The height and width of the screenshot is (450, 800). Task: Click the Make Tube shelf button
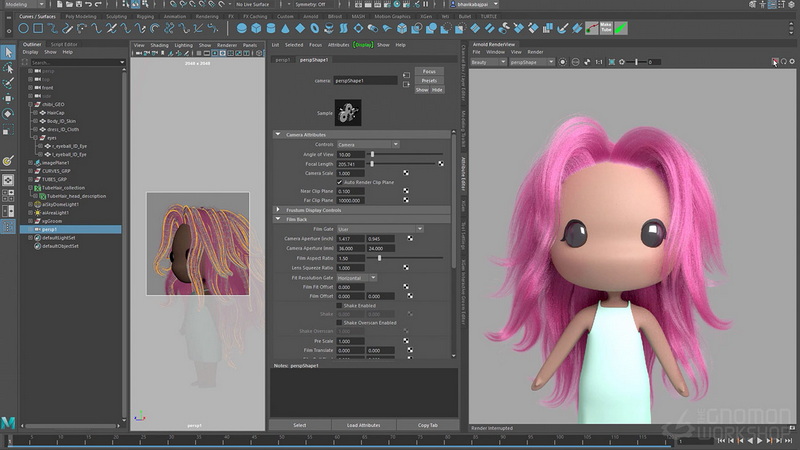(x=606, y=28)
